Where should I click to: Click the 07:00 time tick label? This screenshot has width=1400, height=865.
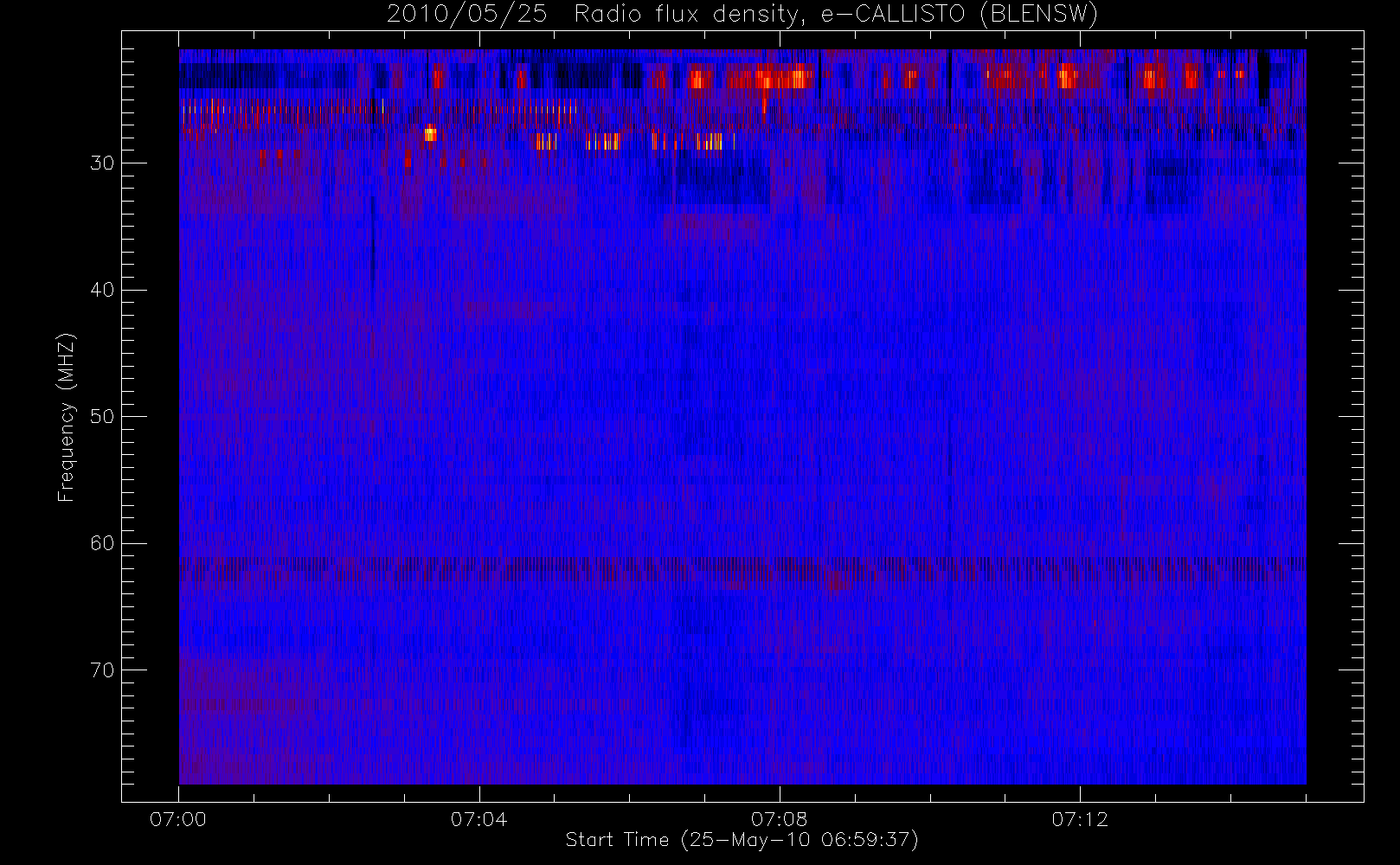(x=178, y=819)
